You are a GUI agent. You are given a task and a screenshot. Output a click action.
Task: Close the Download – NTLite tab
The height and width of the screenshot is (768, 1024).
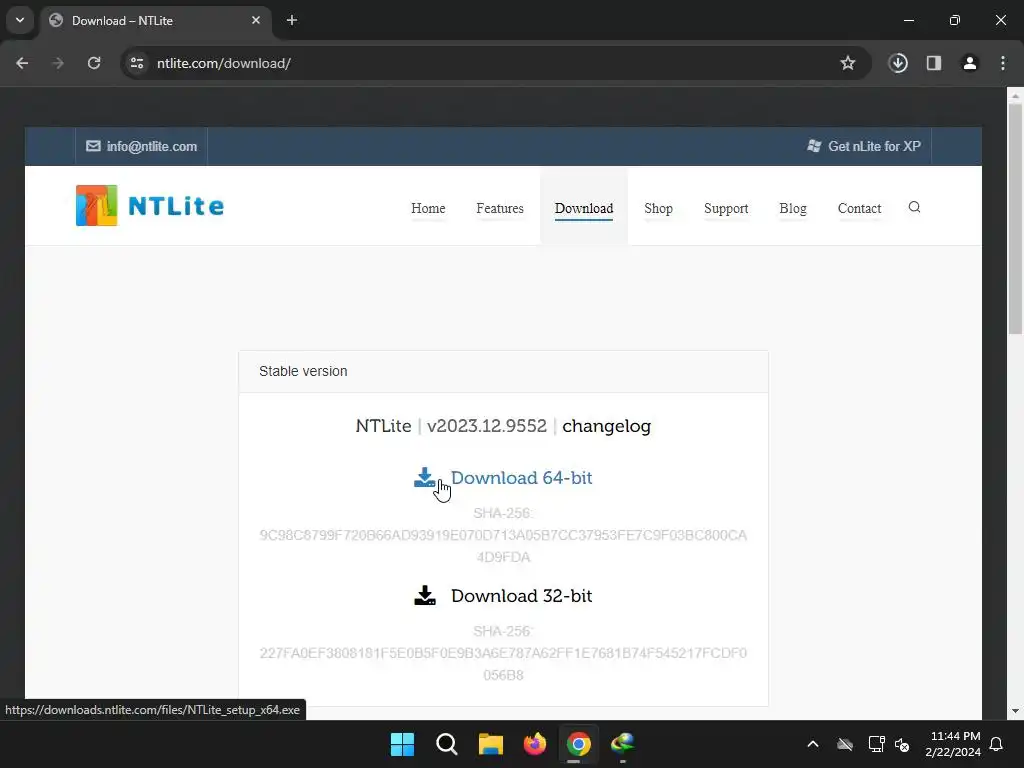tap(256, 20)
